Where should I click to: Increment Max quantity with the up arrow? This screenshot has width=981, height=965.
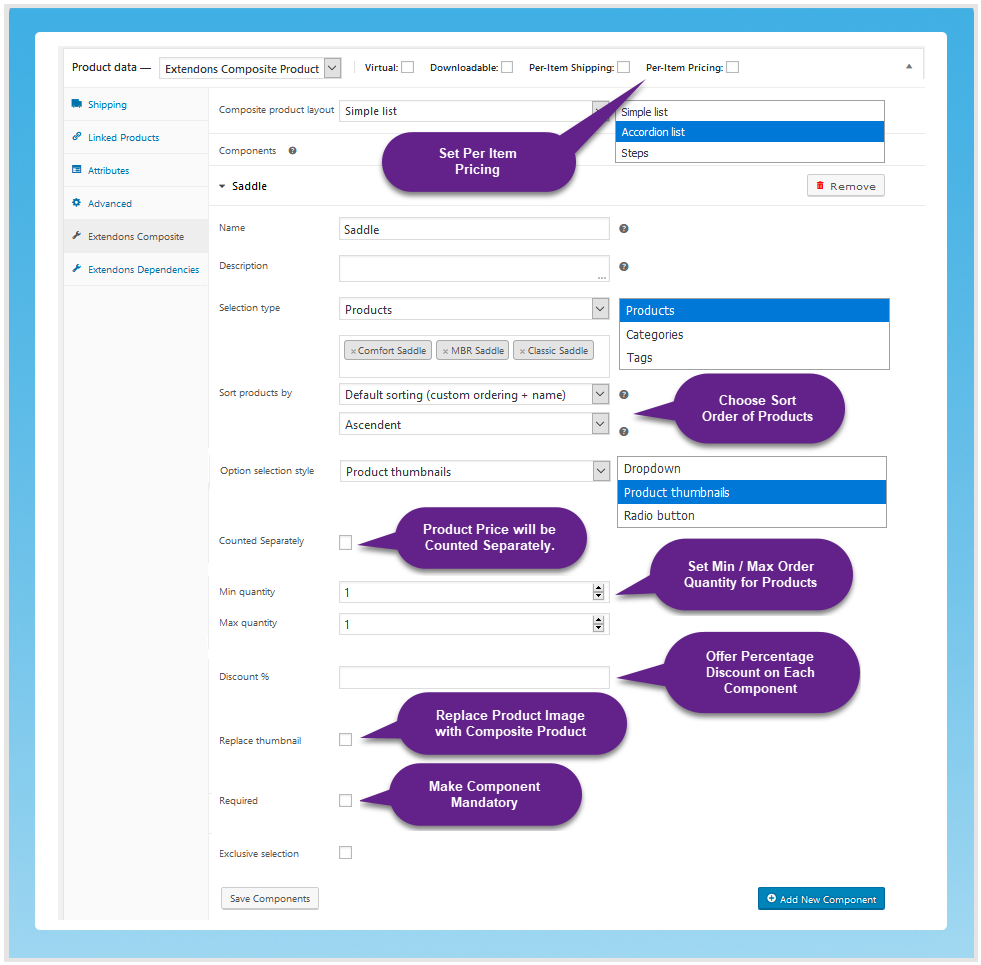[x=598, y=619]
